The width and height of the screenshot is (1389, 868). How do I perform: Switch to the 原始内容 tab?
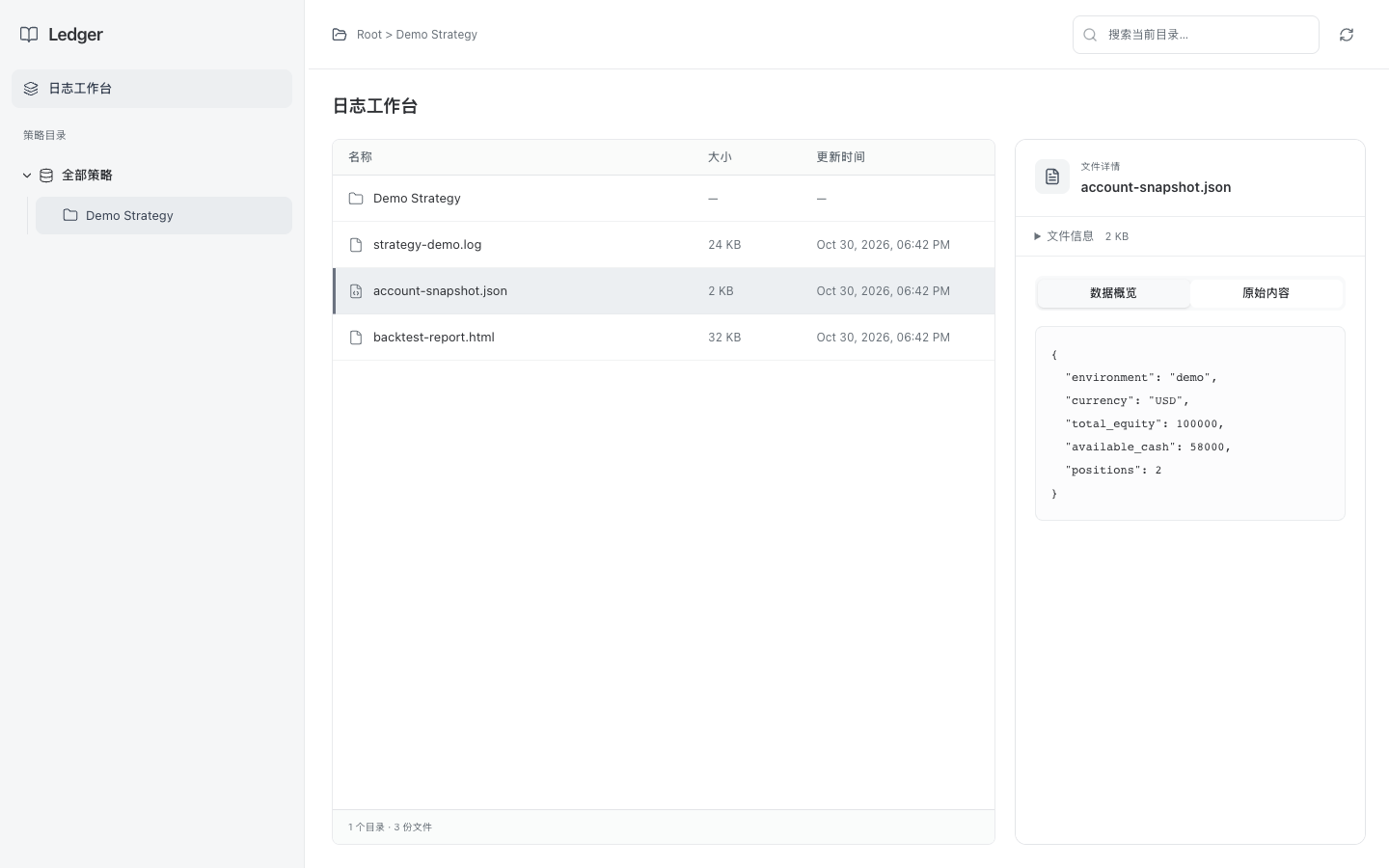[x=1266, y=293]
